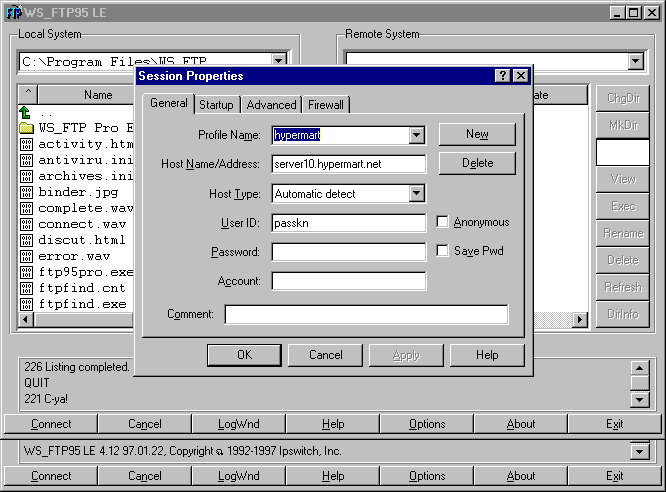Image resolution: width=666 pixels, height=492 pixels.
Task: Click into the Password field
Action: click(x=348, y=252)
